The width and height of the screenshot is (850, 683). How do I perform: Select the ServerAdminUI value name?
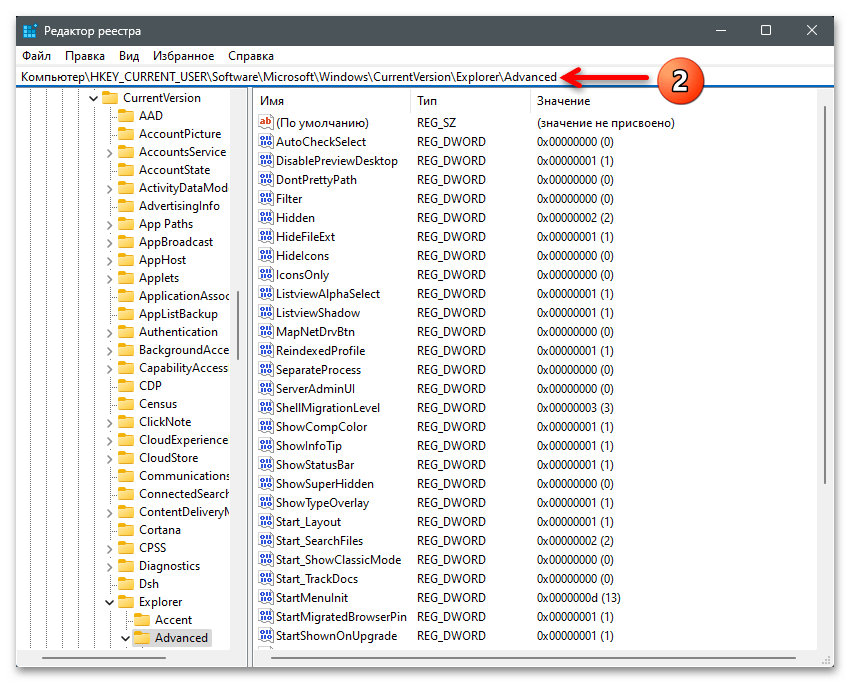coord(315,389)
